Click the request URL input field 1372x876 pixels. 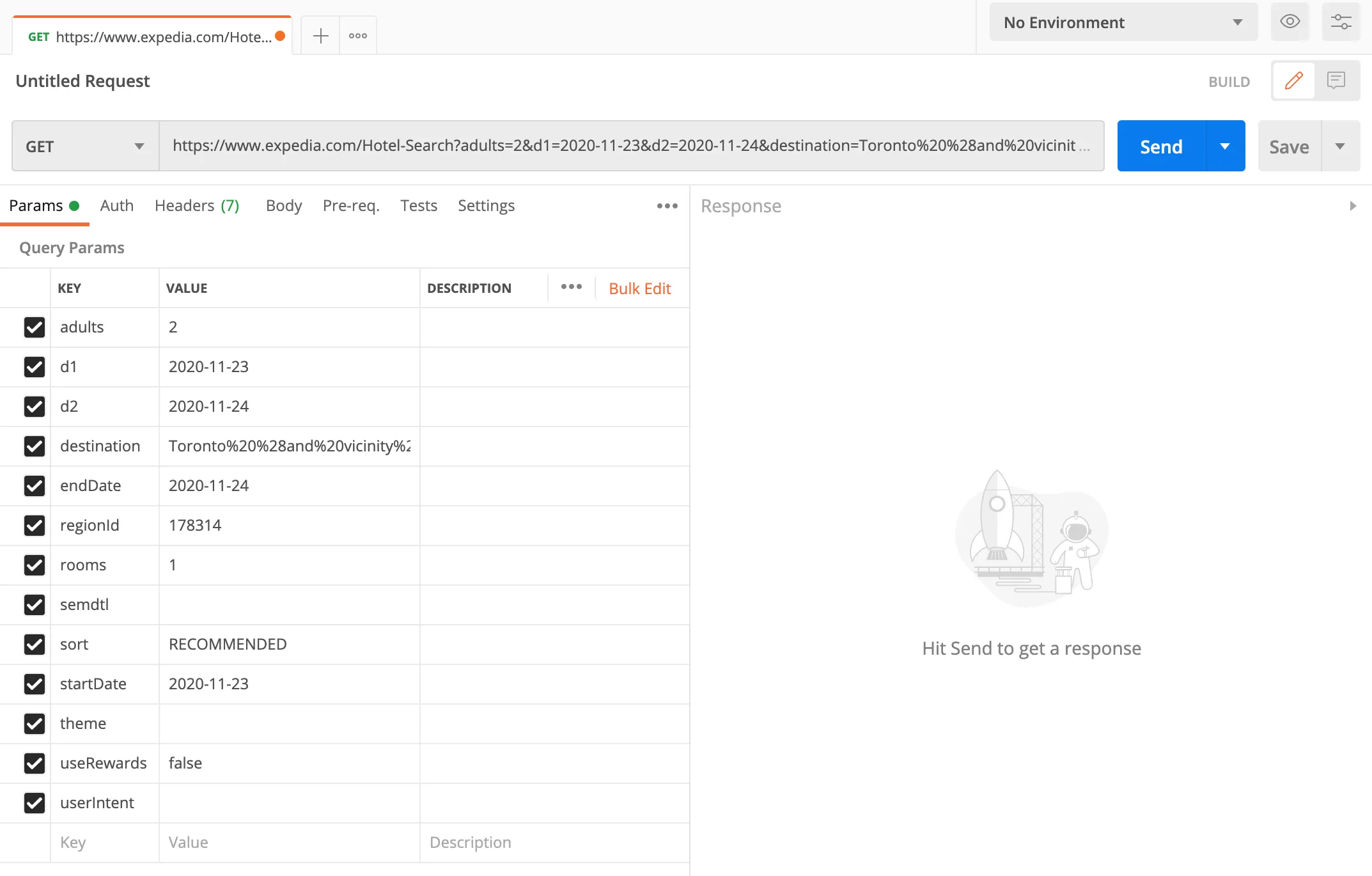tap(632, 146)
